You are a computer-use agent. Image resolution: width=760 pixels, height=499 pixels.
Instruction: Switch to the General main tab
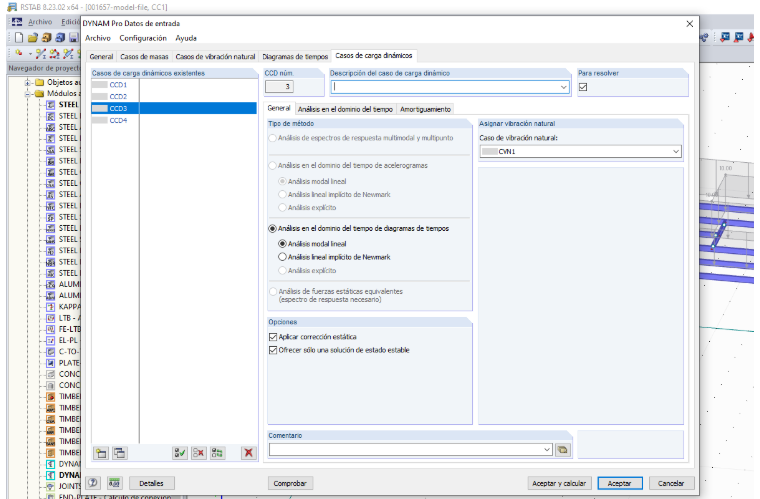click(x=101, y=57)
